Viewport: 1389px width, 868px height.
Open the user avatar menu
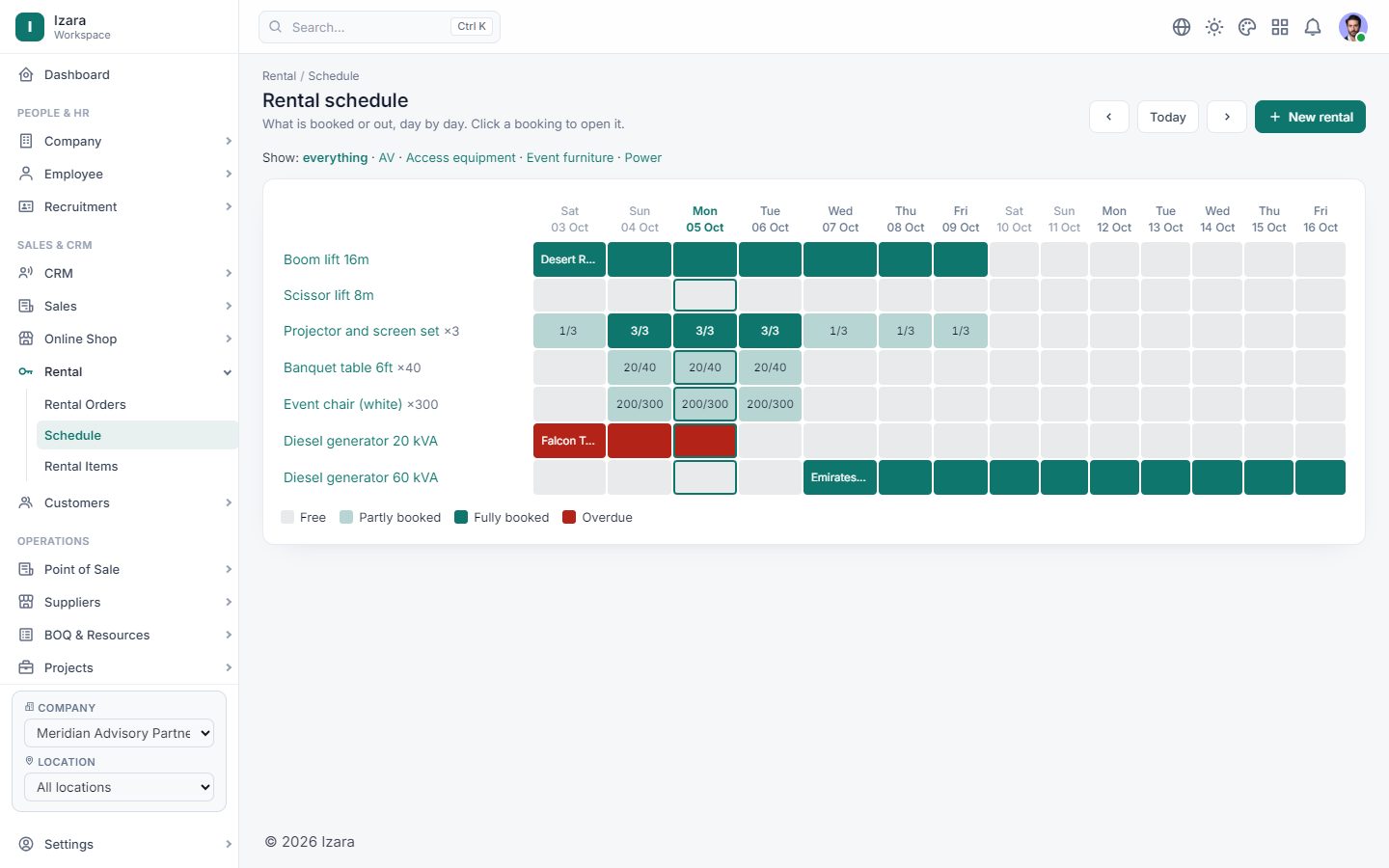(1353, 27)
